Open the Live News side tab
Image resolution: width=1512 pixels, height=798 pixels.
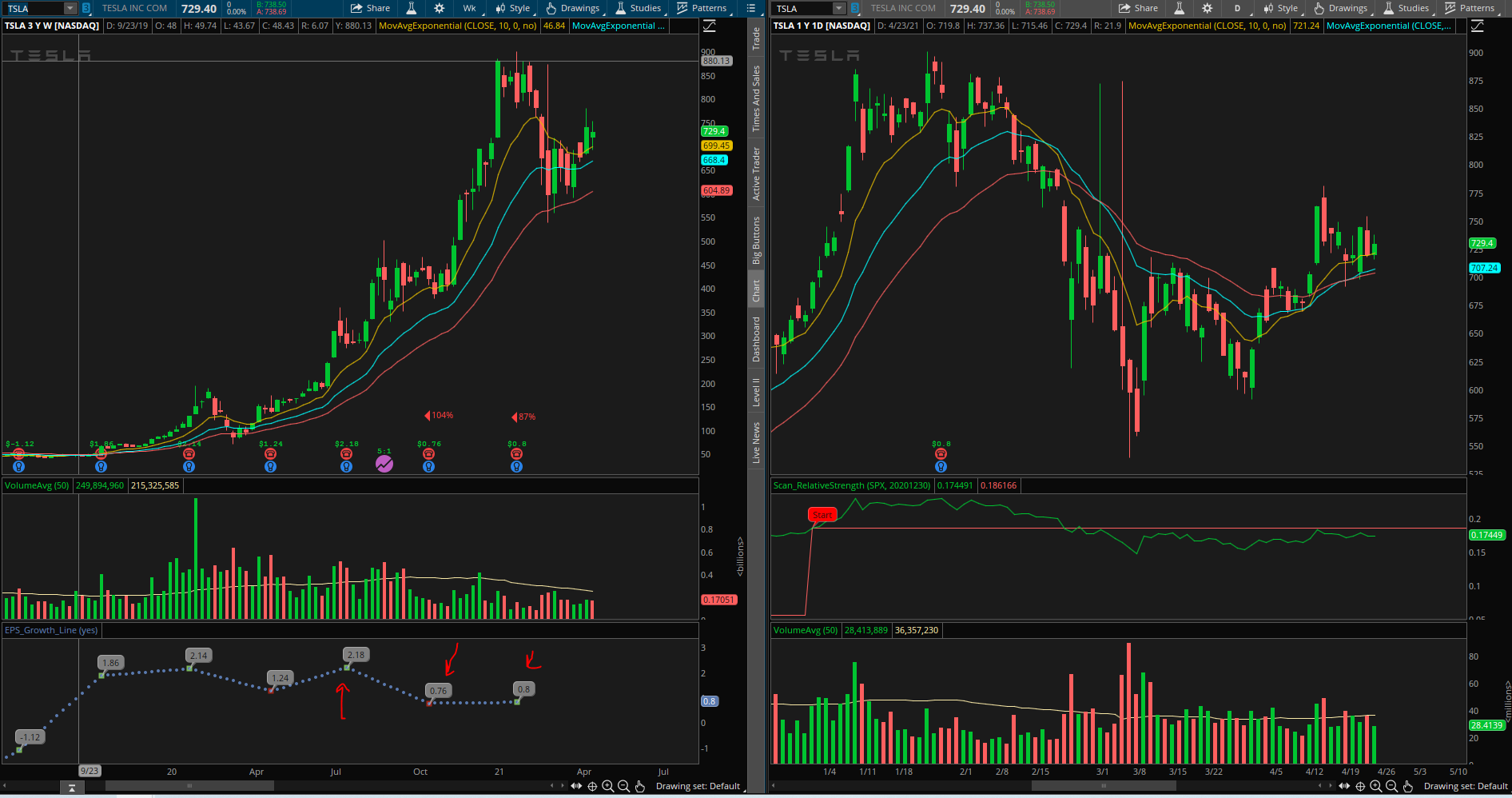pyautogui.click(x=756, y=442)
